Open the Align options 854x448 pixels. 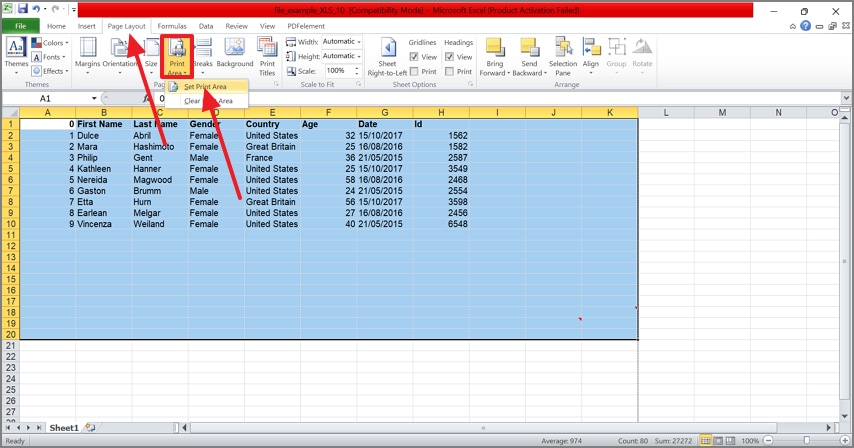pos(591,56)
